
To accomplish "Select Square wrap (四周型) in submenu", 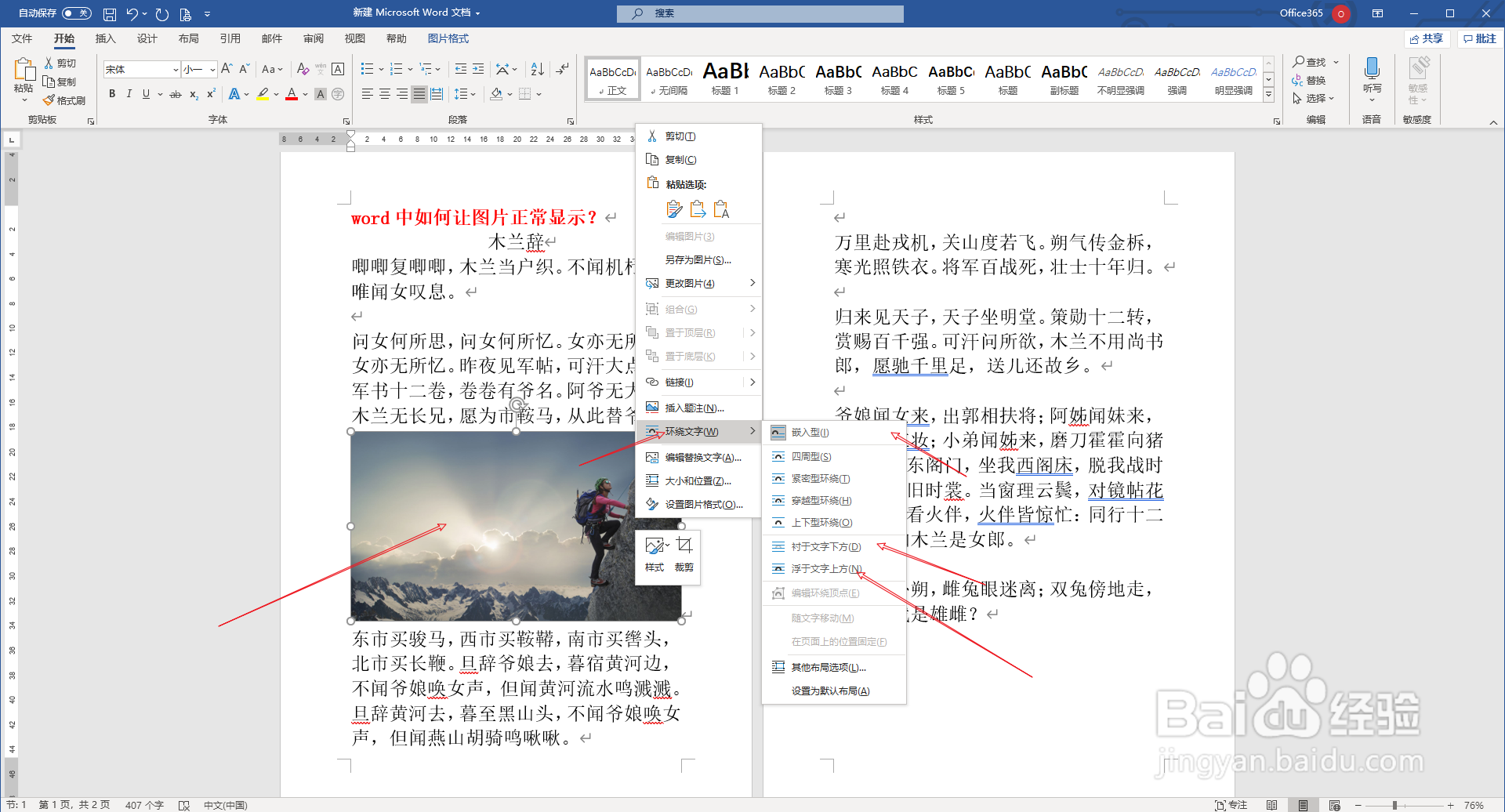I will coord(833,456).
